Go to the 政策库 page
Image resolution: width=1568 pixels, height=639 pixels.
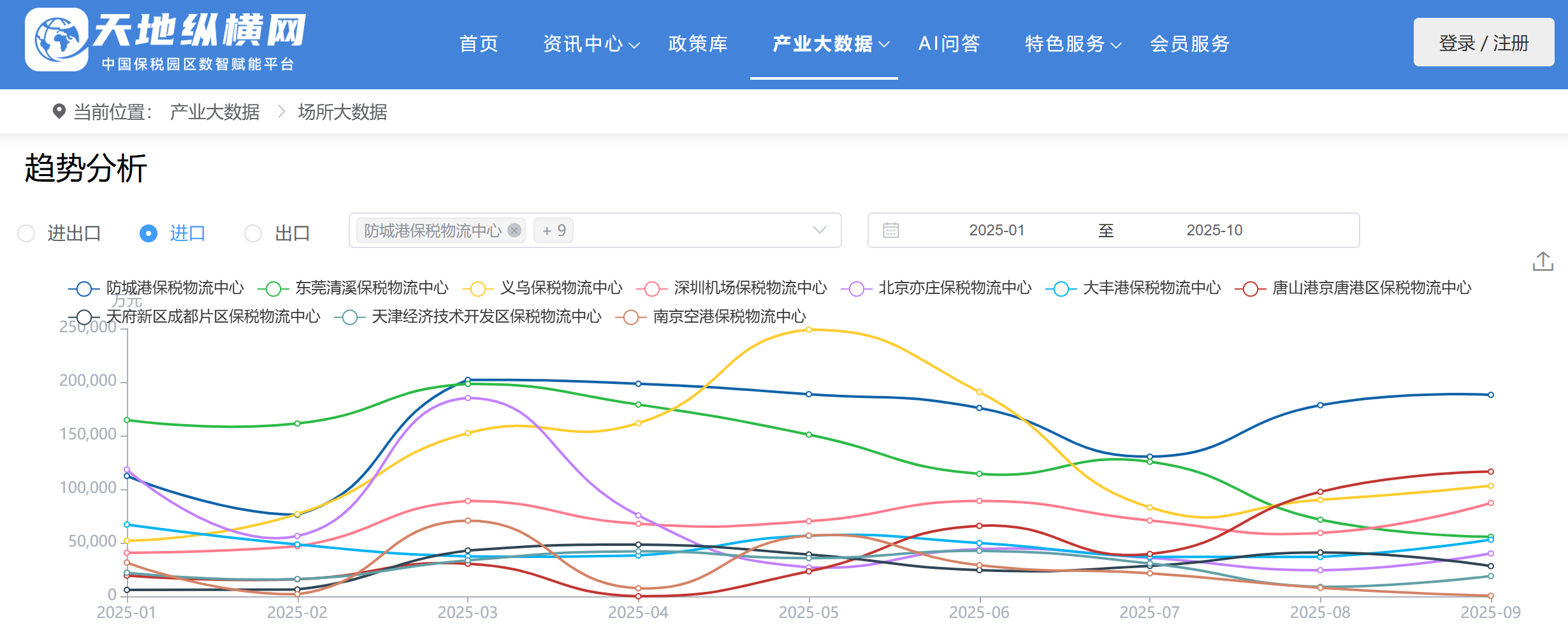tap(698, 44)
